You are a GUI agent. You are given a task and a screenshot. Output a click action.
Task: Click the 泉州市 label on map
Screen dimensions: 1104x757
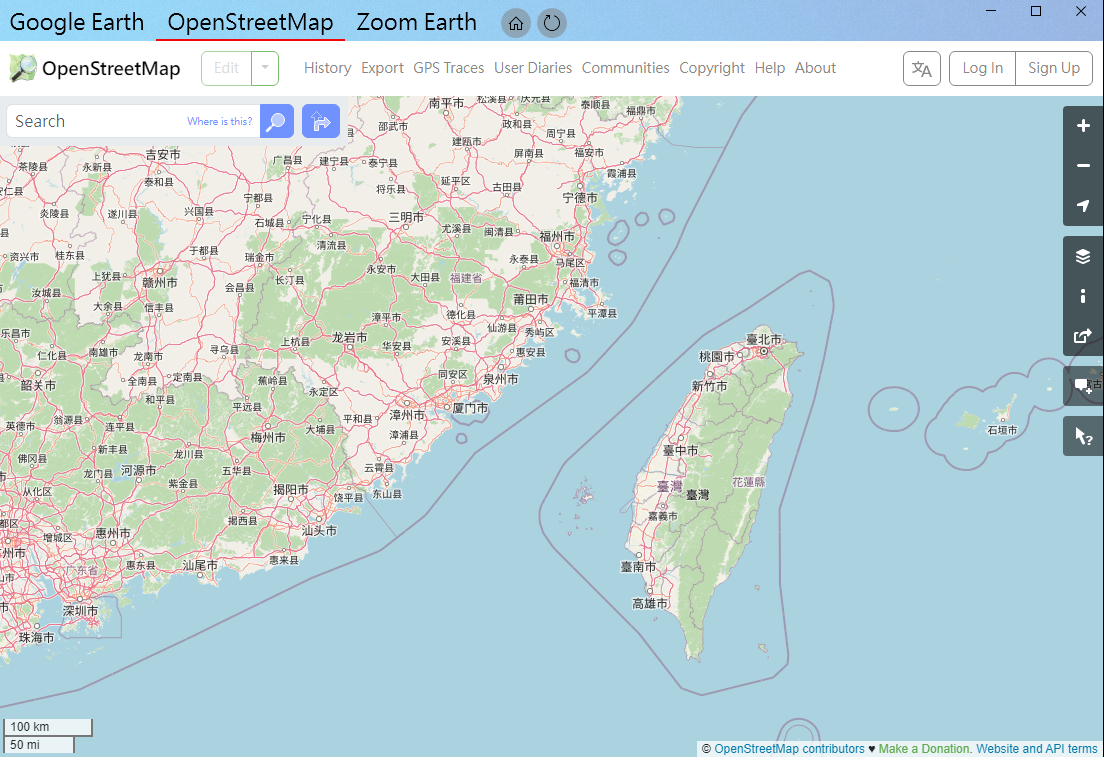coord(501,379)
